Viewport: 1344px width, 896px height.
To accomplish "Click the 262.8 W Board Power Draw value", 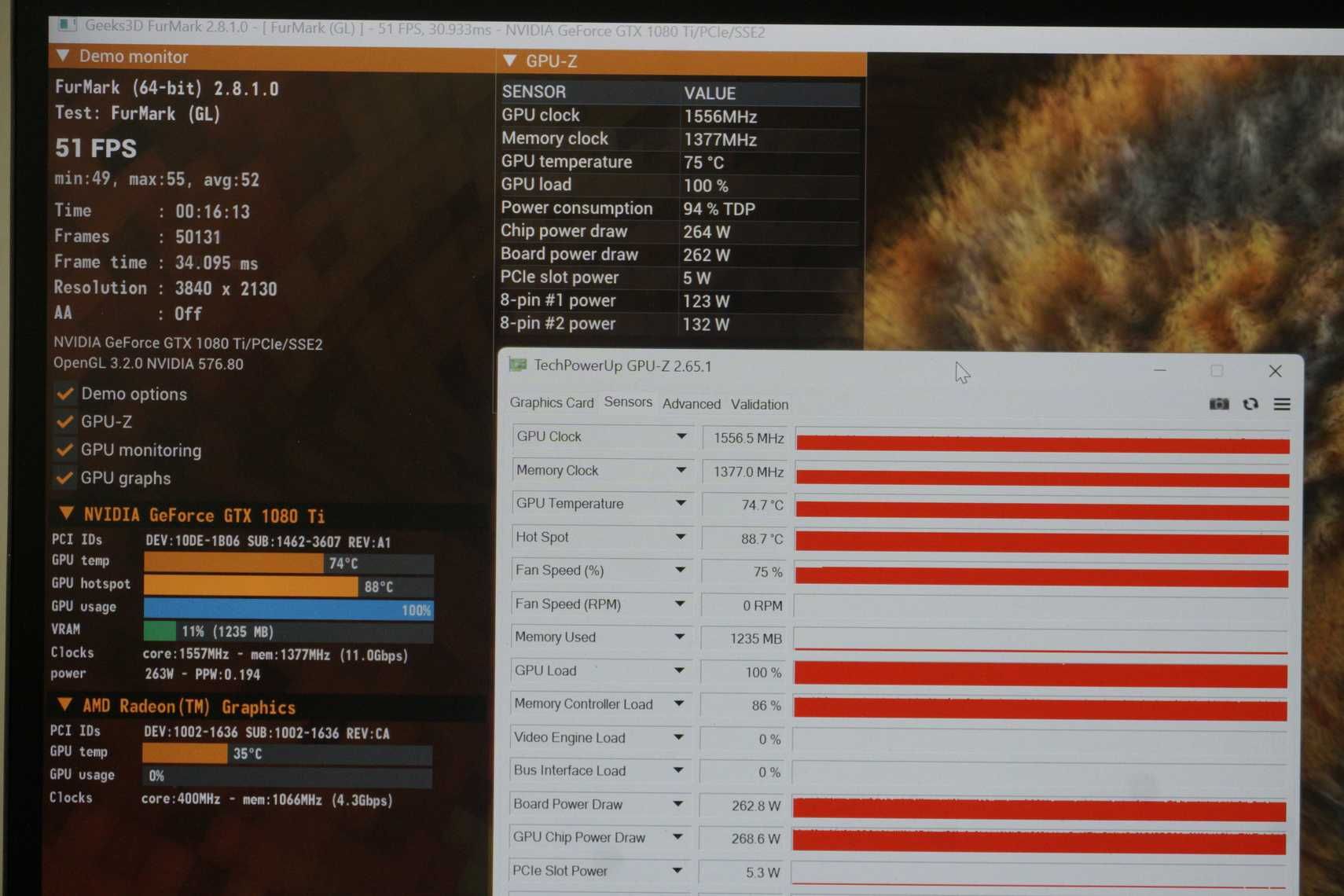I will [x=741, y=806].
